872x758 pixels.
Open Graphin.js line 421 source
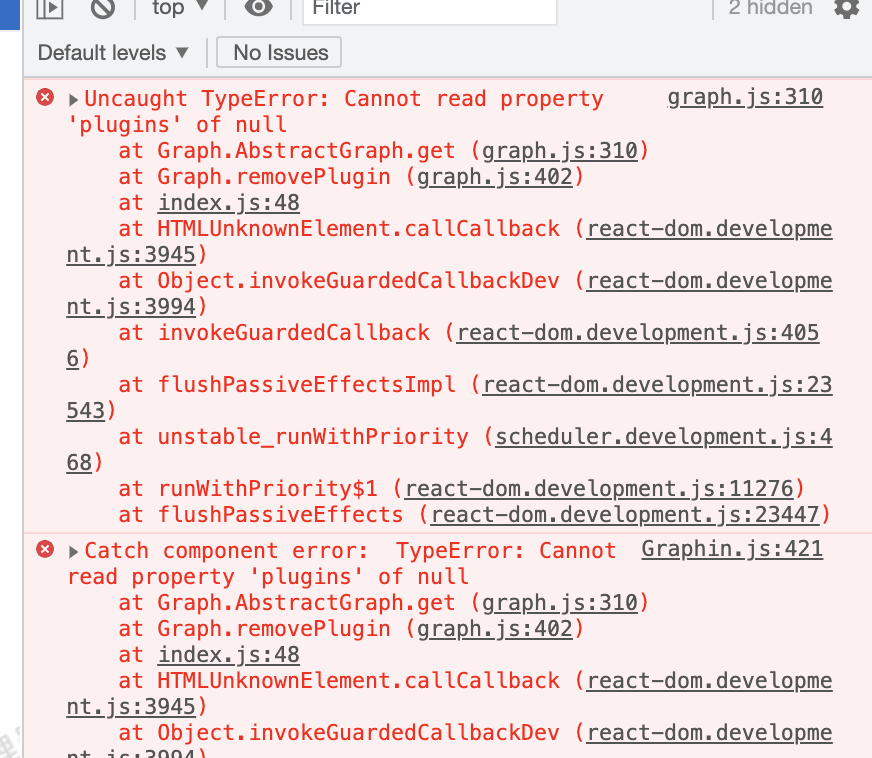(x=731, y=548)
